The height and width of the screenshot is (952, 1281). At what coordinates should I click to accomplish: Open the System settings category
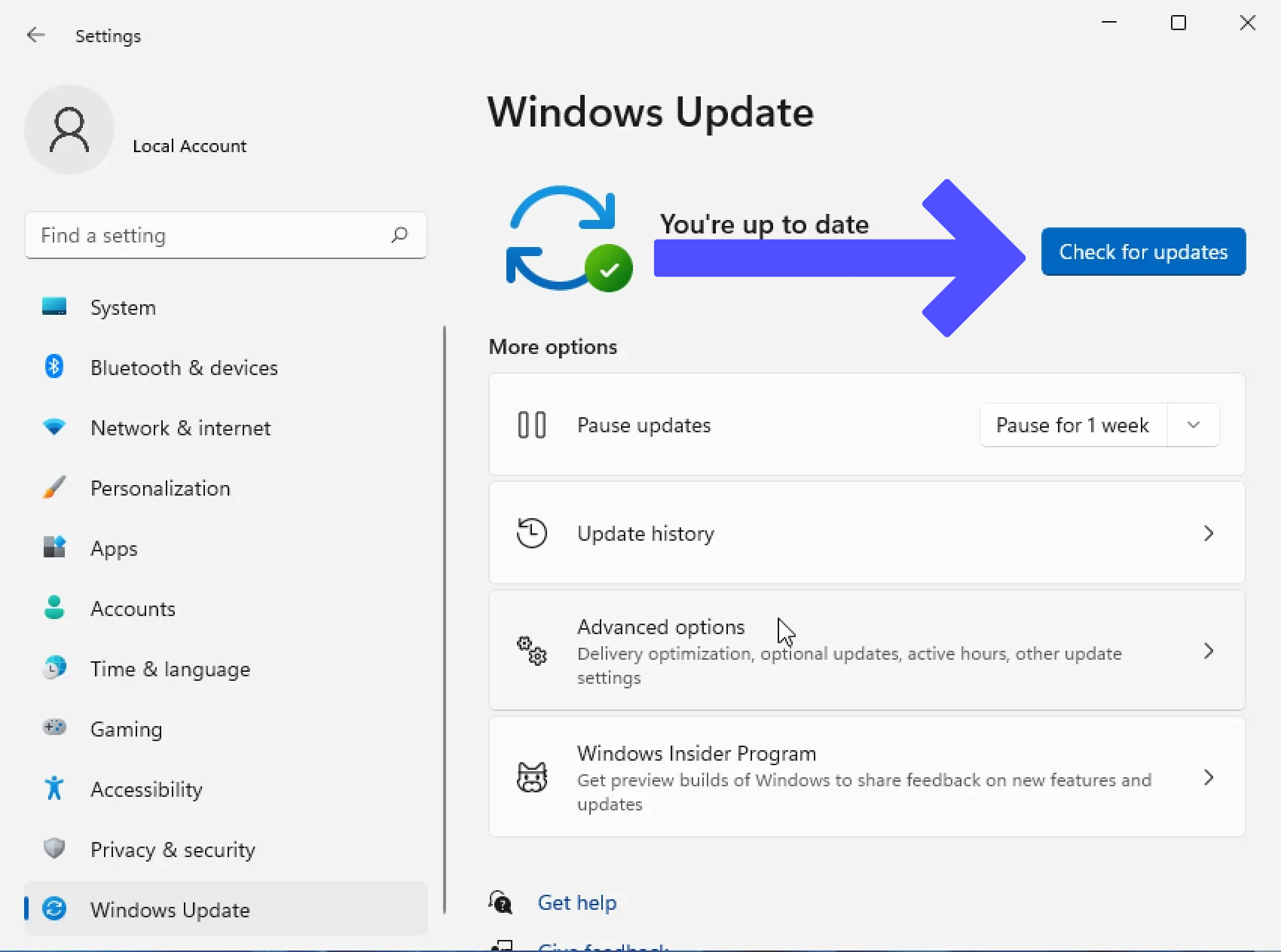(x=123, y=307)
